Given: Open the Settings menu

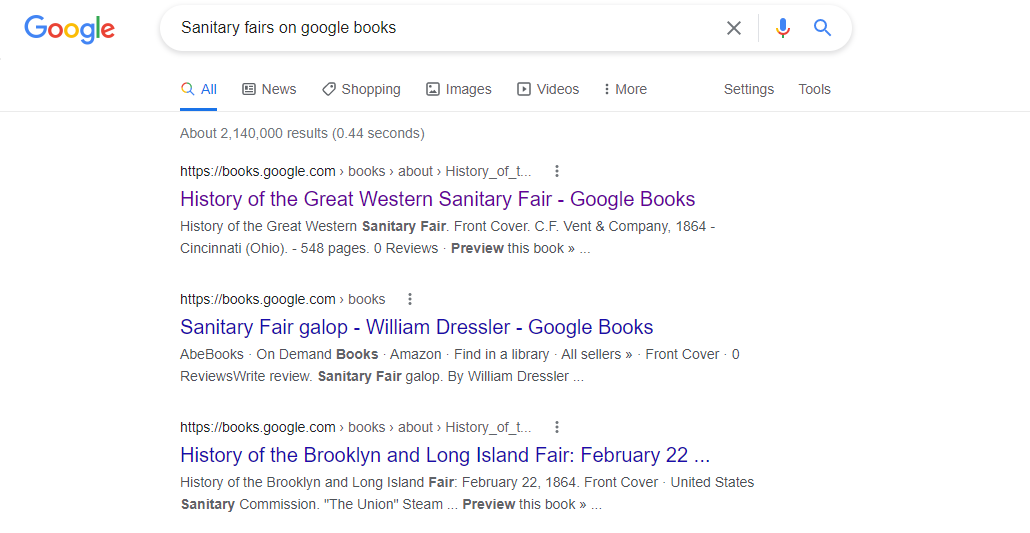Looking at the screenshot, I should pos(749,89).
